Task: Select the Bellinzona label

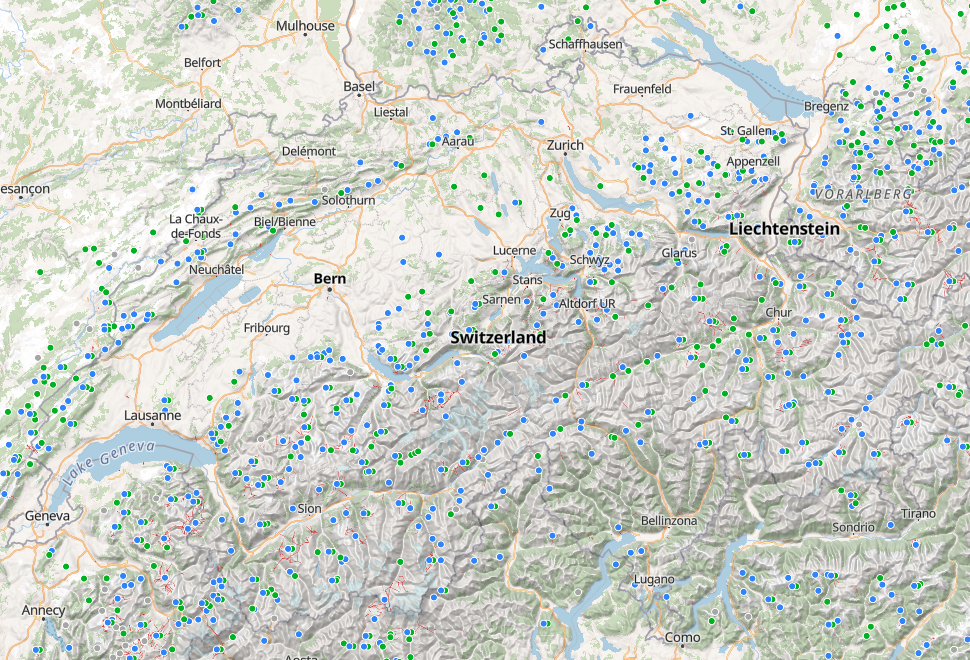Action: [x=669, y=521]
